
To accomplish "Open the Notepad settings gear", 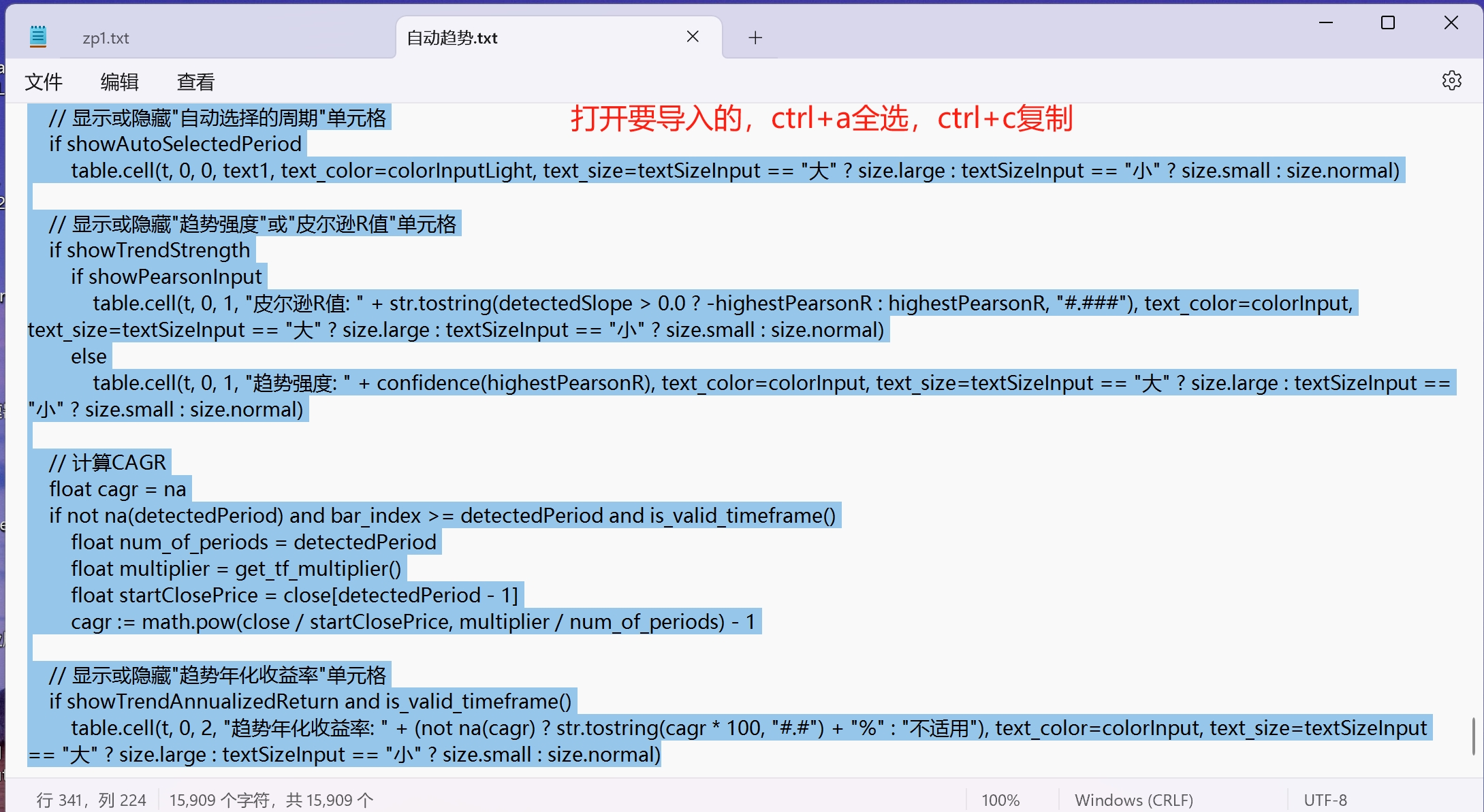I will (x=1451, y=81).
